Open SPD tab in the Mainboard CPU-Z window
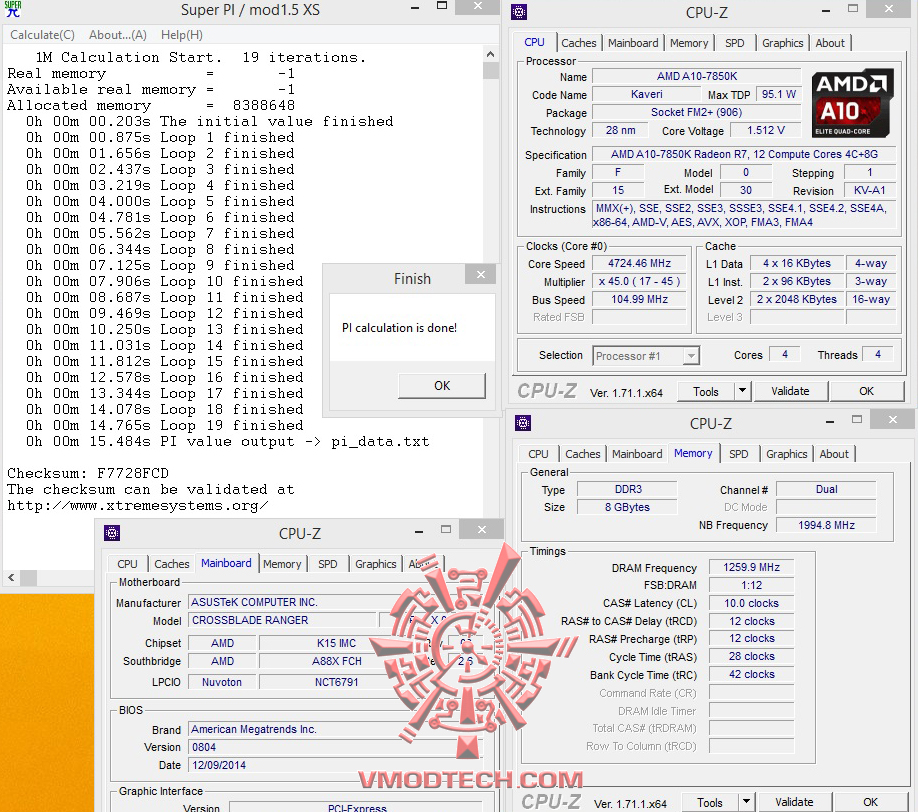918x812 pixels. pyautogui.click(x=328, y=564)
